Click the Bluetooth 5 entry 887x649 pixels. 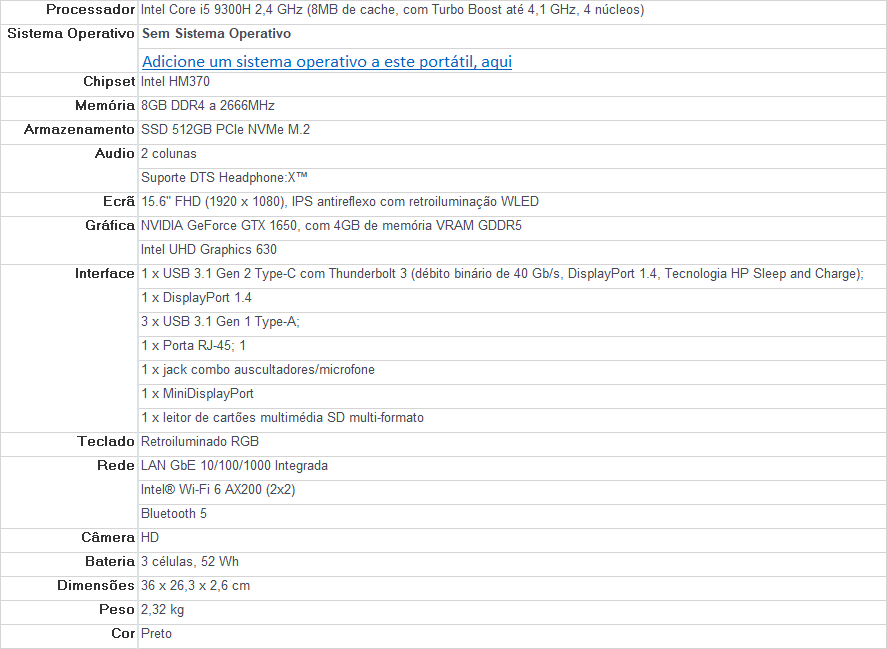[174, 514]
